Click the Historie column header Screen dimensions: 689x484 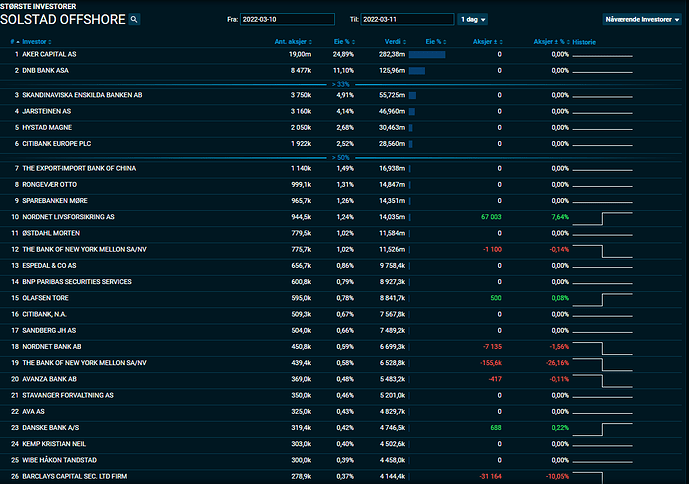tap(584, 42)
